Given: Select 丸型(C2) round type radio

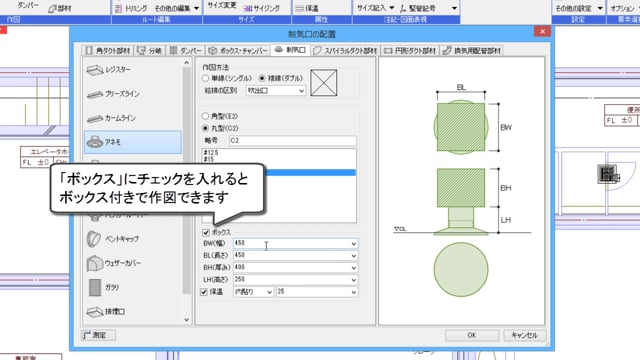Looking at the screenshot, I should click(205, 128).
